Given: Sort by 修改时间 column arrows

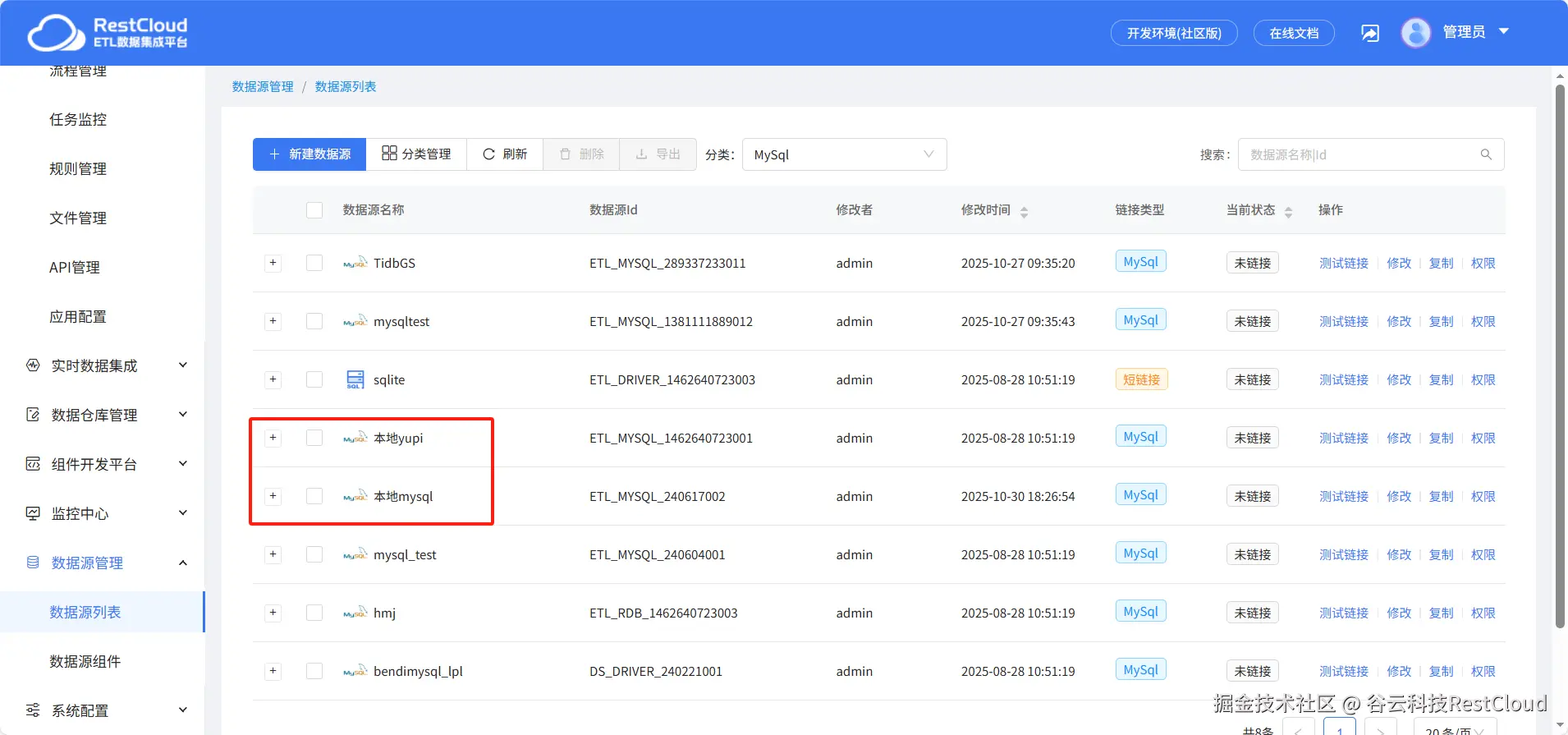Looking at the screenshot, I should (x=1024, y=212).
